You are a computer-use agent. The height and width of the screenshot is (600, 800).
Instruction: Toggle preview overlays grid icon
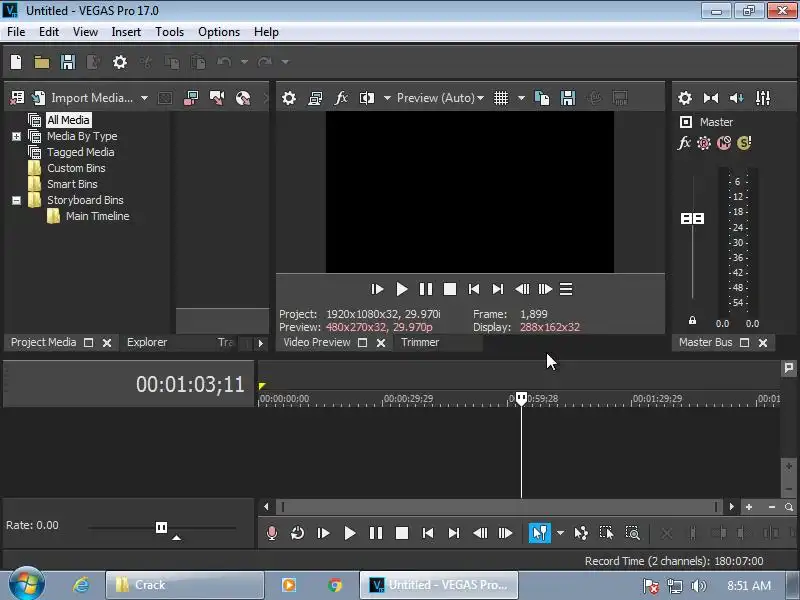tap(501, 98)
